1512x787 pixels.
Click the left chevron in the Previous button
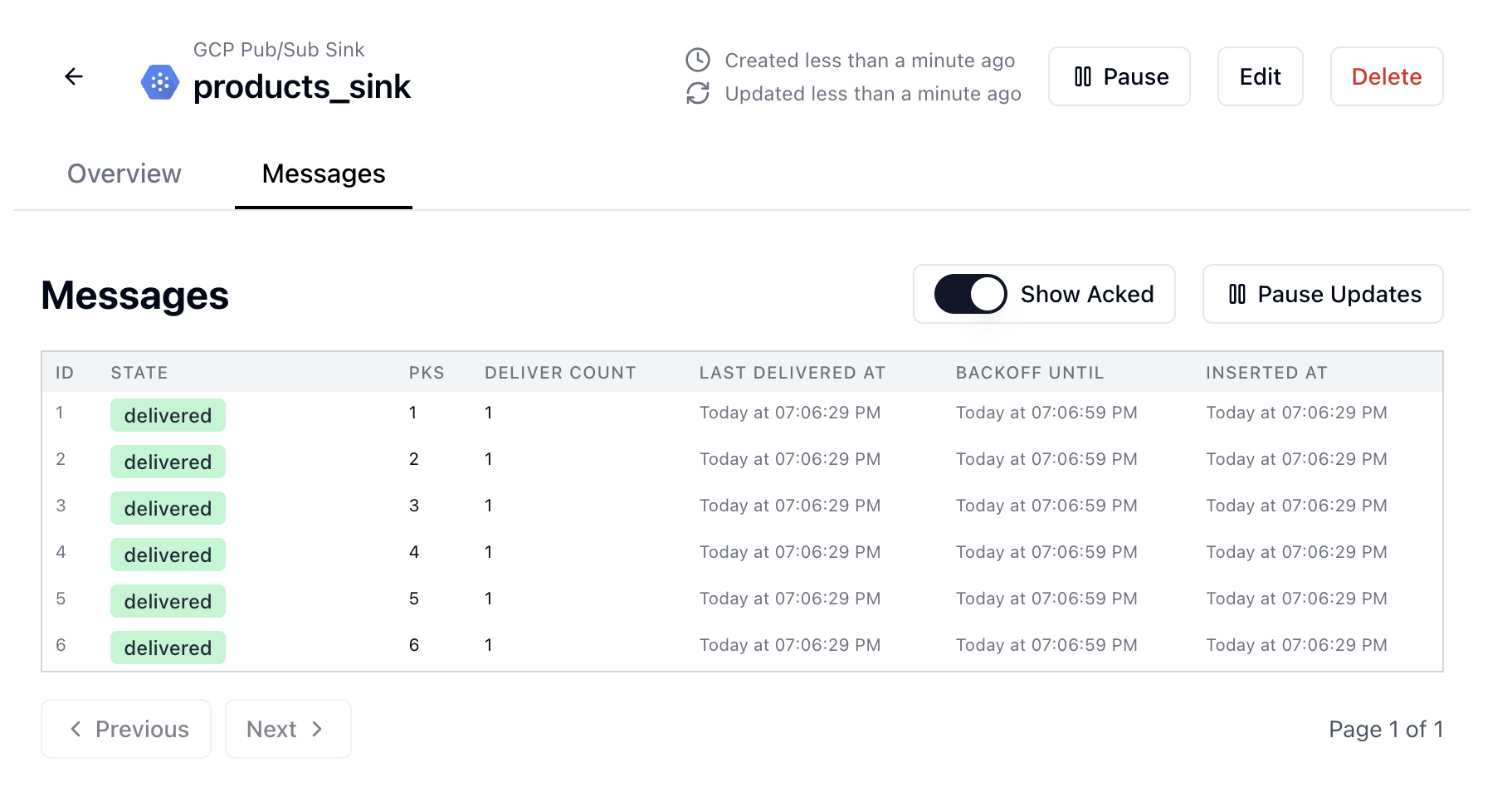tap(76, 729)
